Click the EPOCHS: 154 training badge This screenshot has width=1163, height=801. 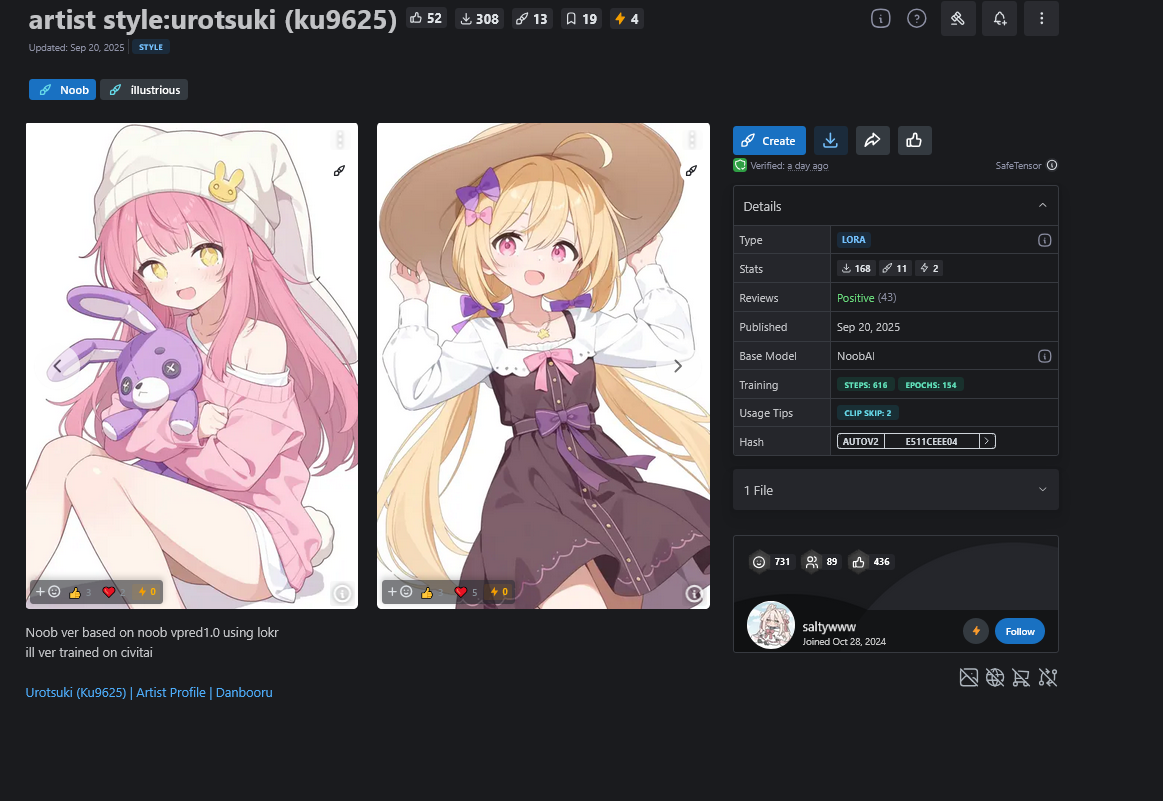pos(931,385)
